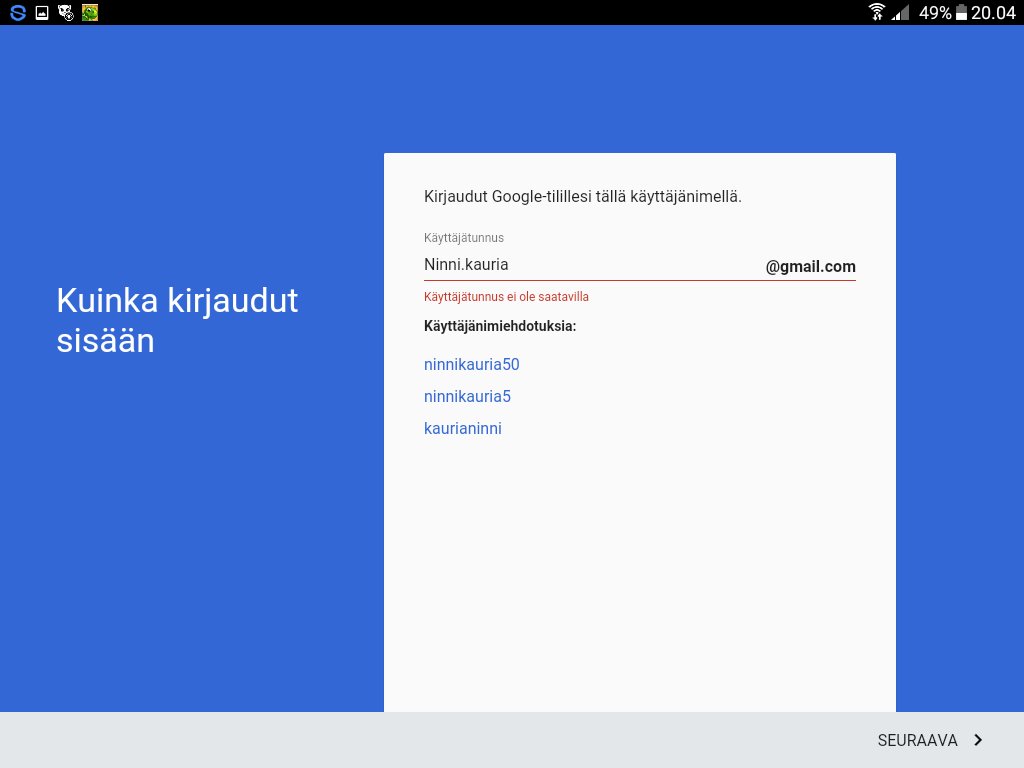Image resolution: width=1024 pixels, height=768 pixels.
Task: Tap the chevron arrow beside SEURAAVA
Action: [978, 740]
